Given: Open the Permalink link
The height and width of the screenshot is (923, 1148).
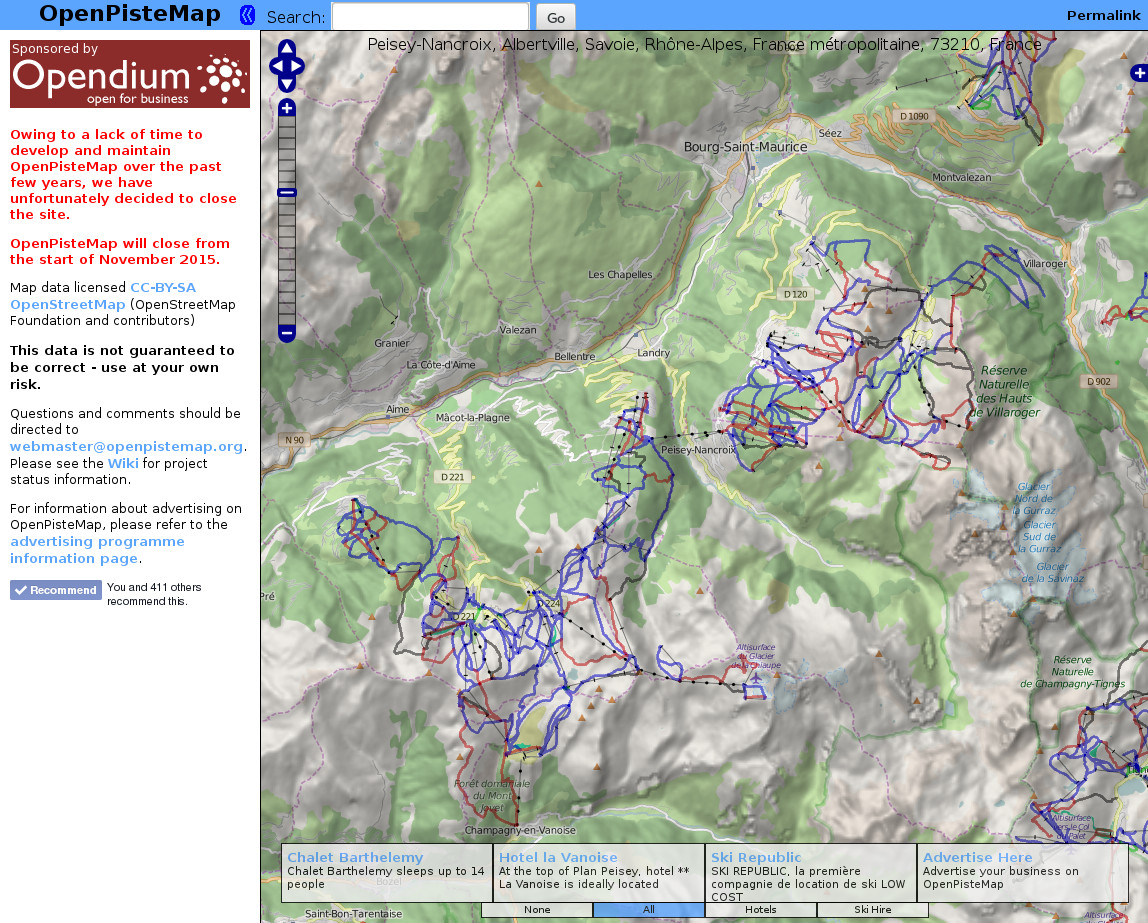Looking at the screenshot, I should (1103, 15).
